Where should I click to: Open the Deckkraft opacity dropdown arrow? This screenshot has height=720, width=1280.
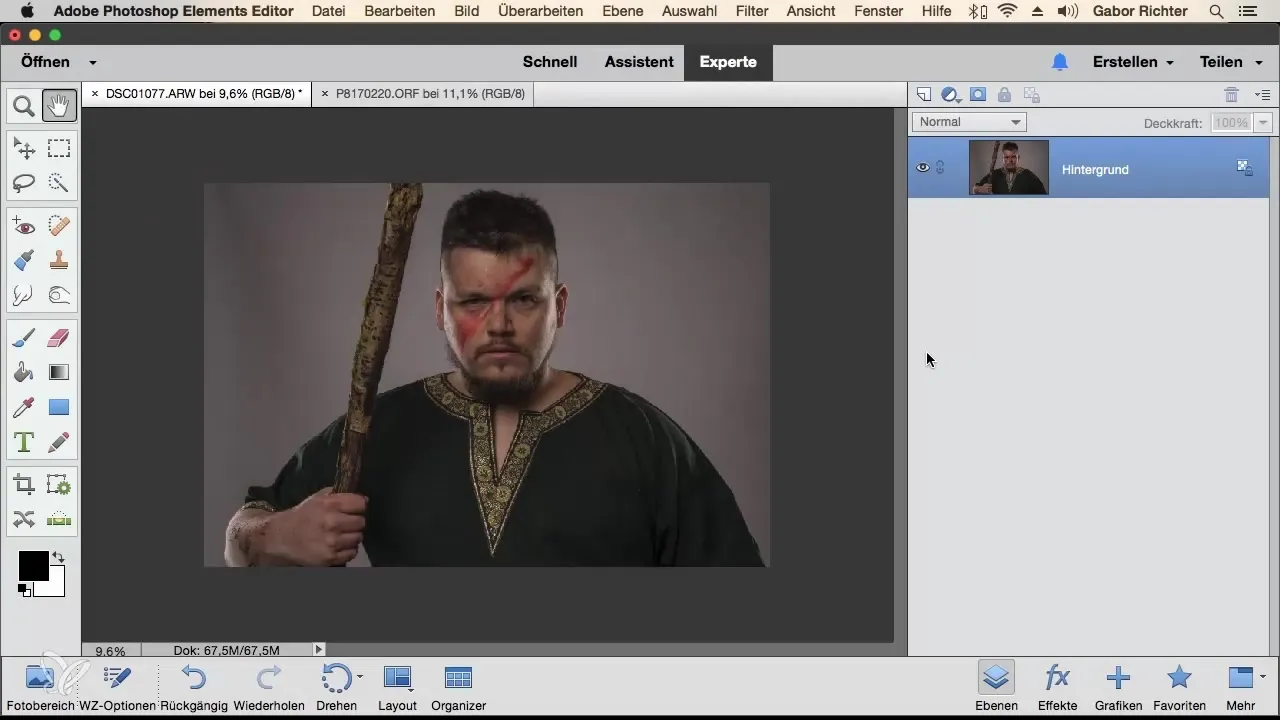click(x=1262, y=123)
